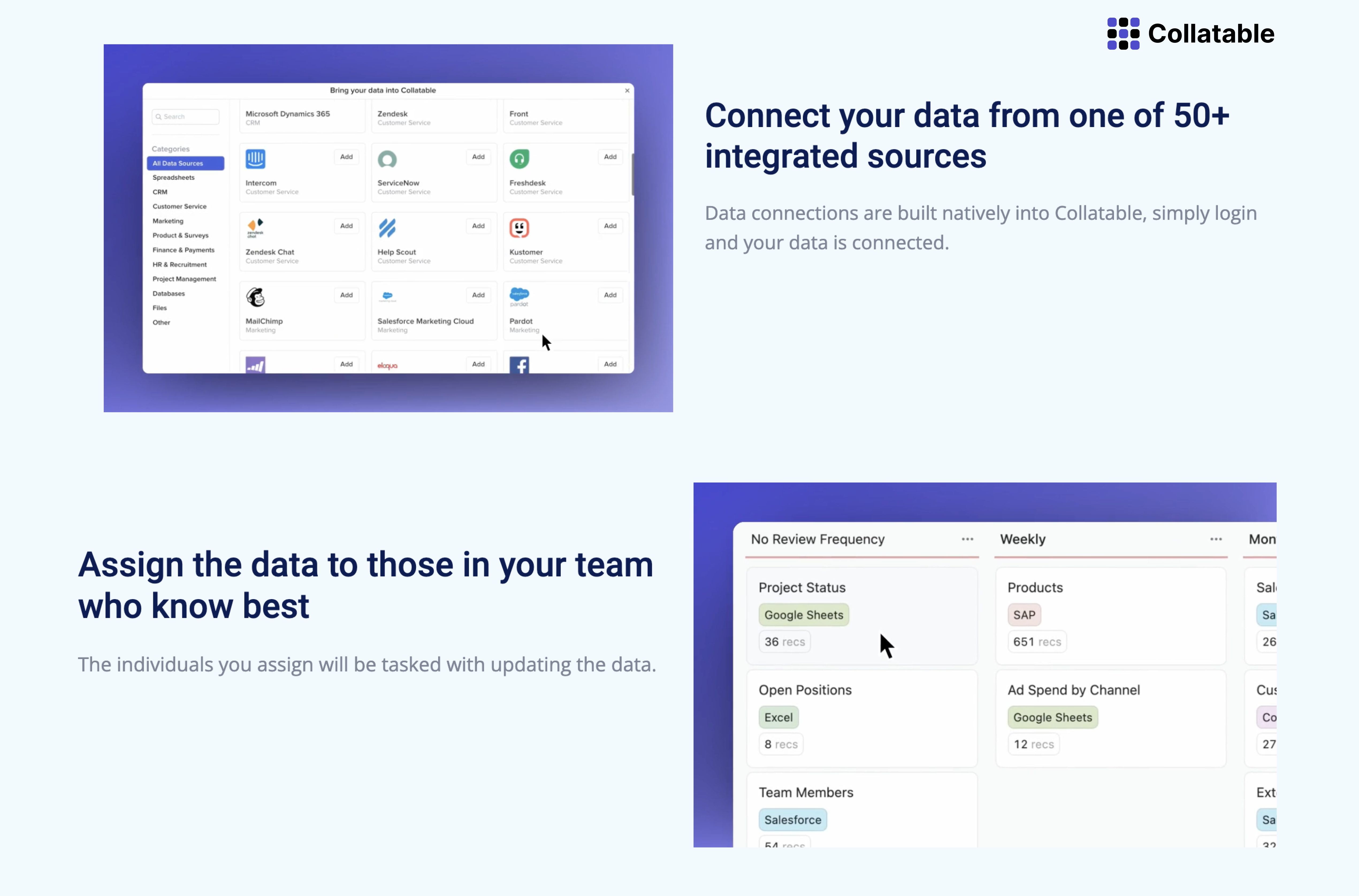
Task: Click the Eloqua logo icon
Action: [387, 365]
